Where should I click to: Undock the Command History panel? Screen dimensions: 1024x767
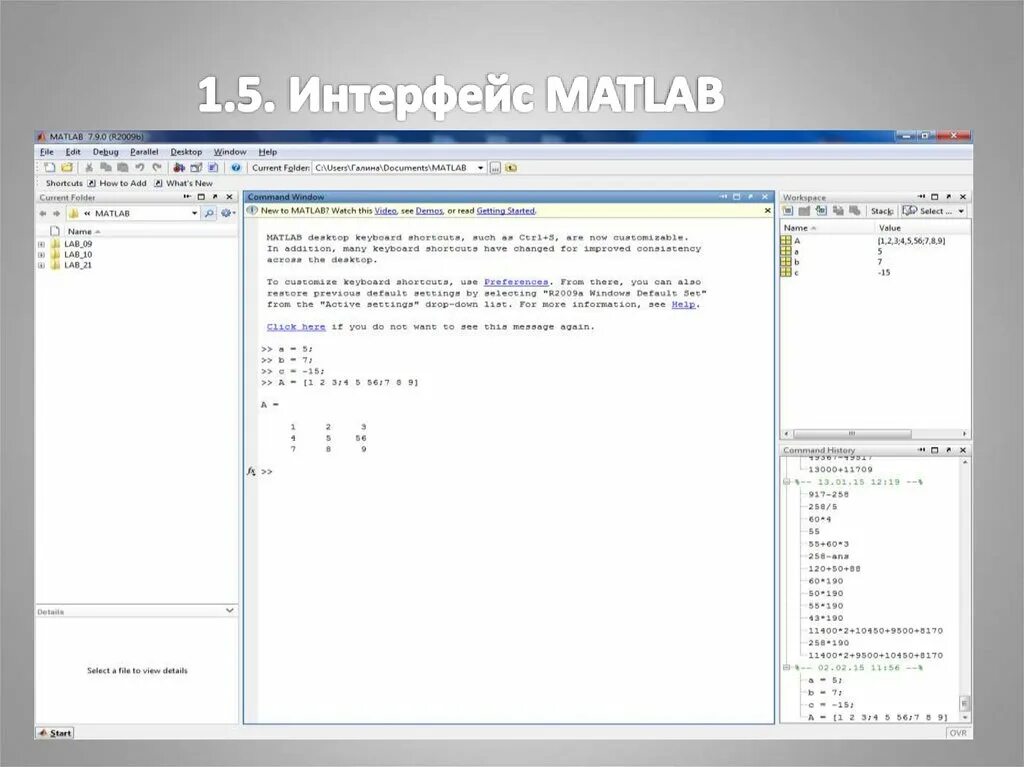click(x=949, y=450)
